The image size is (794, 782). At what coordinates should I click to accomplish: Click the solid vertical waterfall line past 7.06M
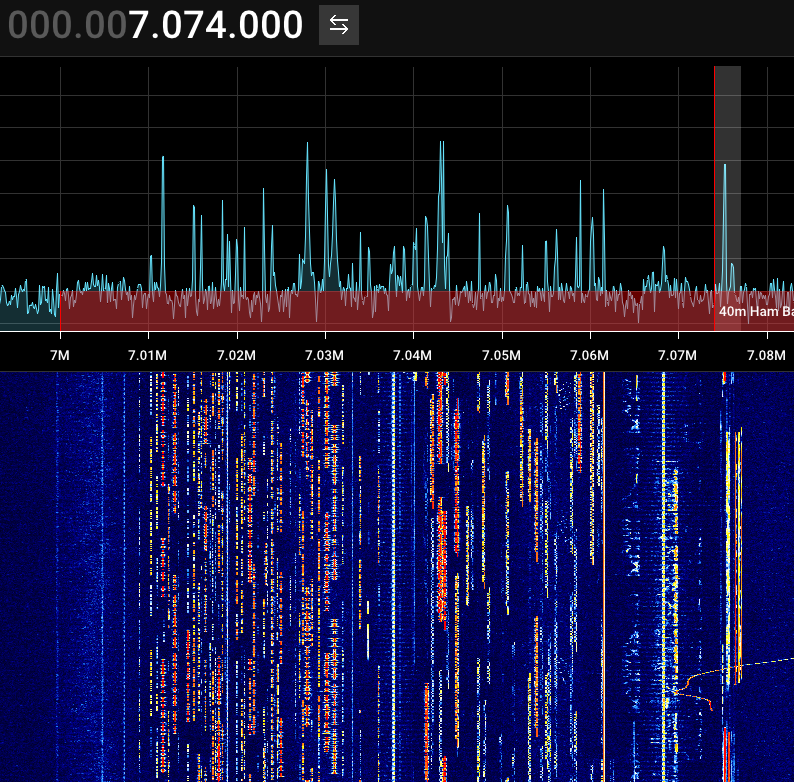pyautogui.click(x=604, y=576)
